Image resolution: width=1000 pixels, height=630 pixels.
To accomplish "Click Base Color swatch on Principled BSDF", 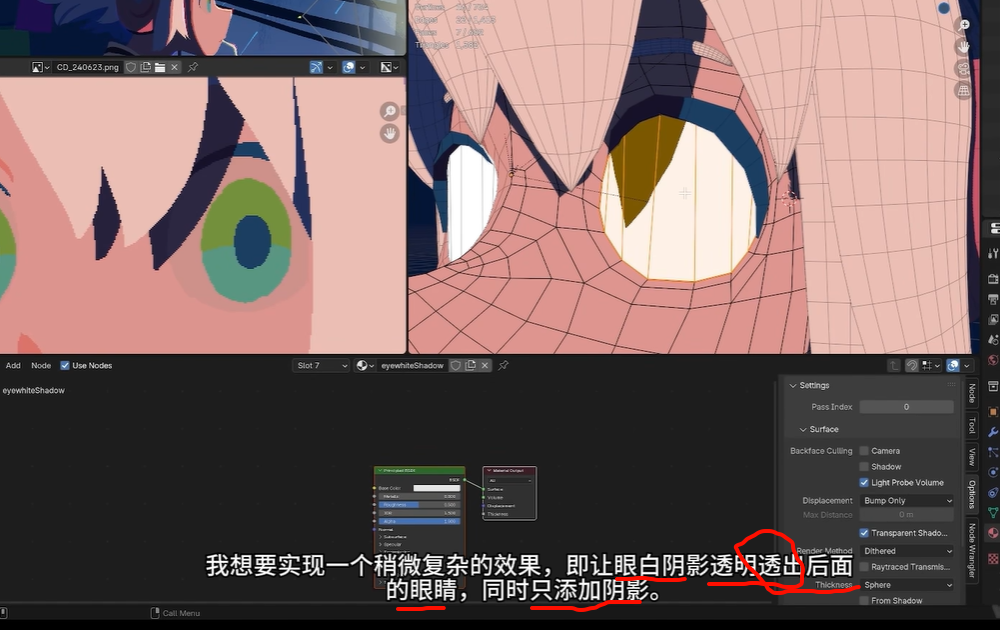I will [436, 488].
